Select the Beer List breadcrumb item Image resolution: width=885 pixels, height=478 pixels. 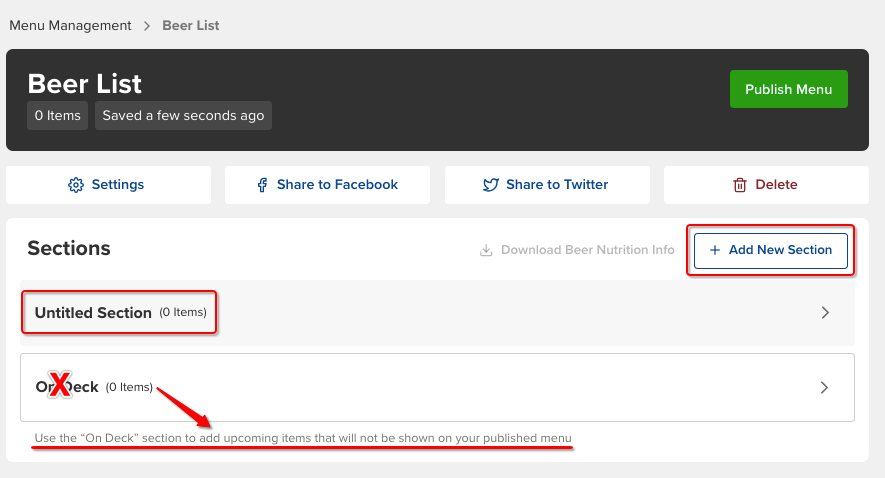pos(191,26)
